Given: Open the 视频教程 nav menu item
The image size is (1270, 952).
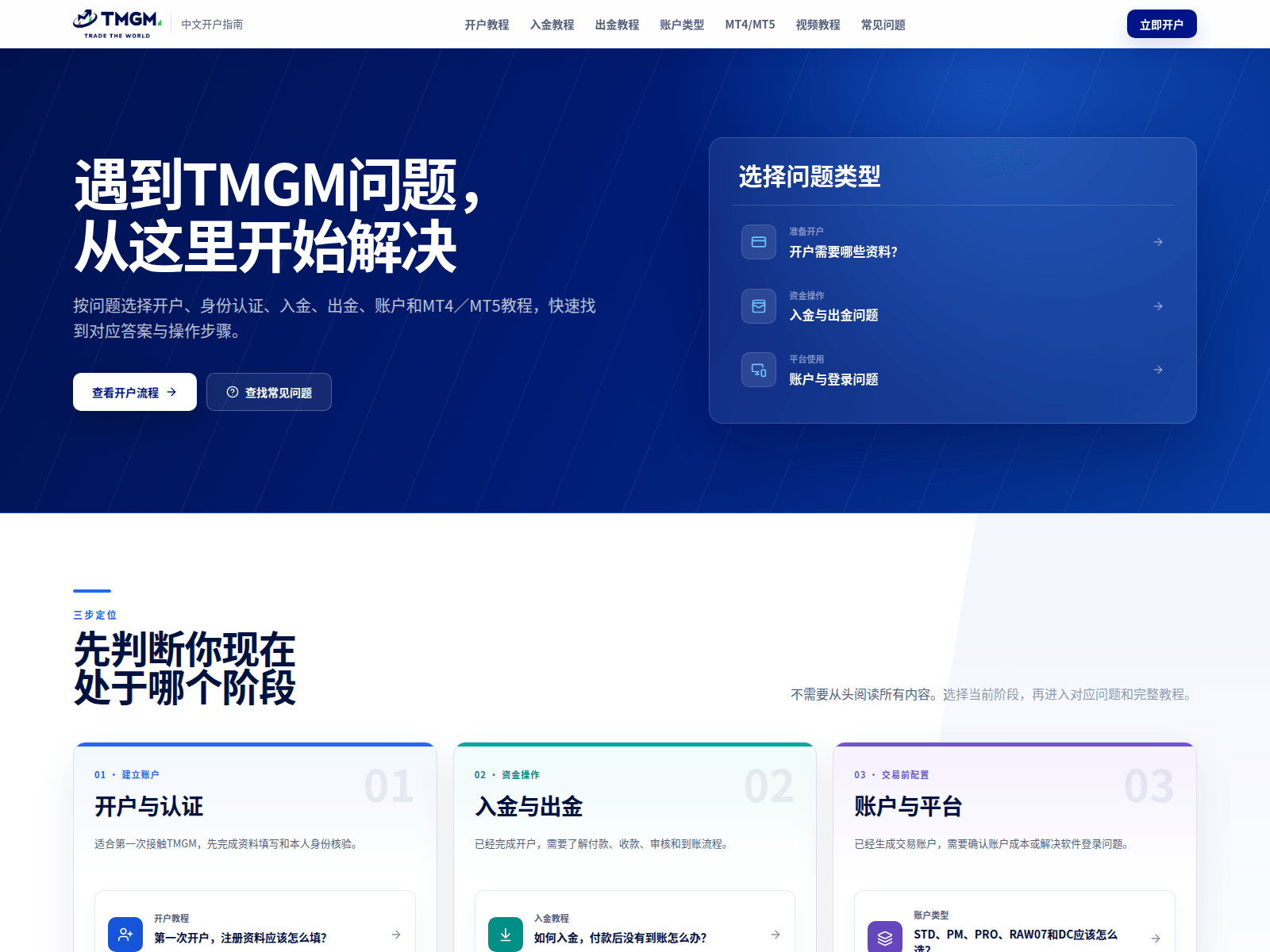Looking at the screenshot, I should click(x=818, y=25).
